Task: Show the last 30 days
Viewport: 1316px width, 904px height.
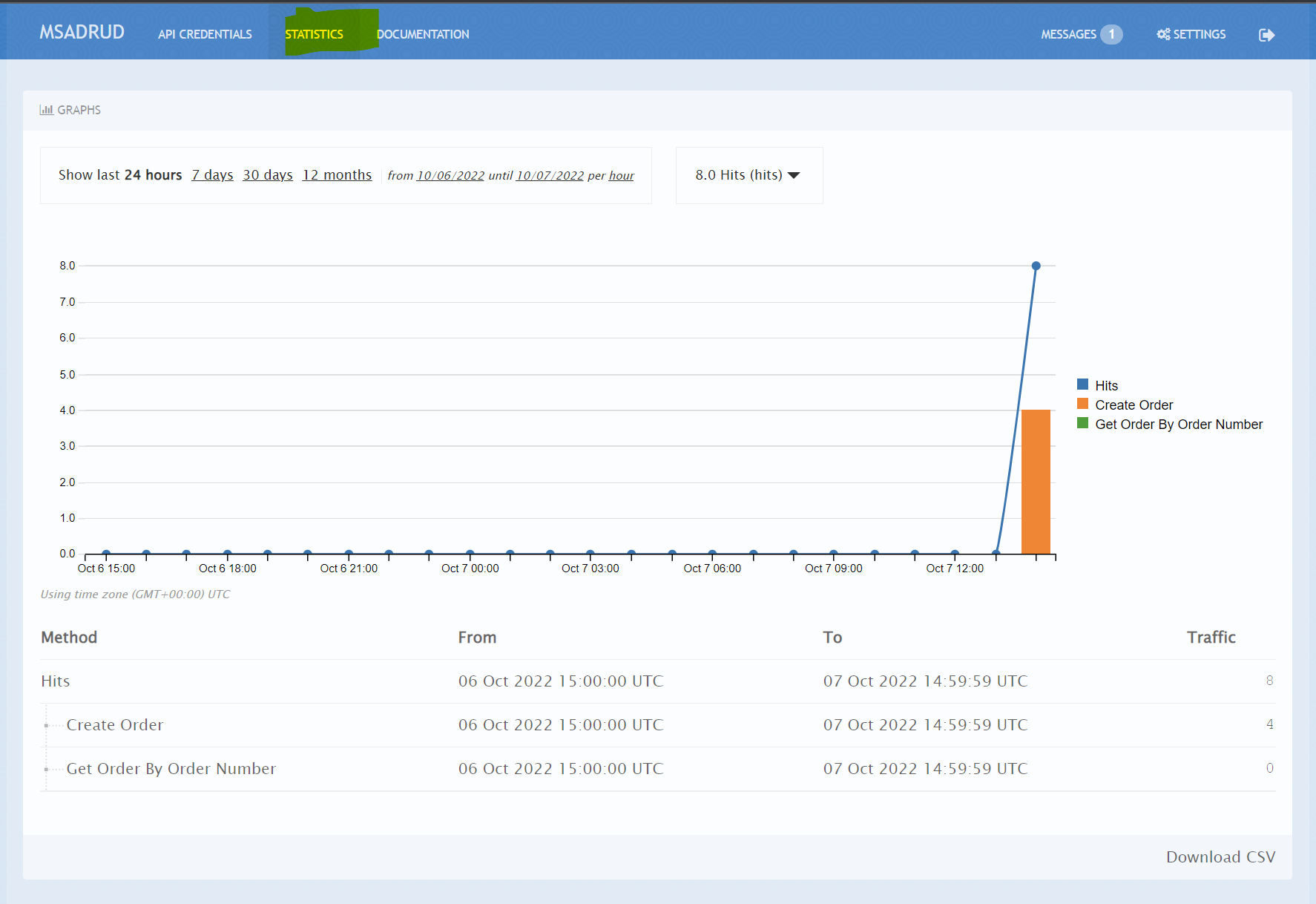Action: point(268,175)
